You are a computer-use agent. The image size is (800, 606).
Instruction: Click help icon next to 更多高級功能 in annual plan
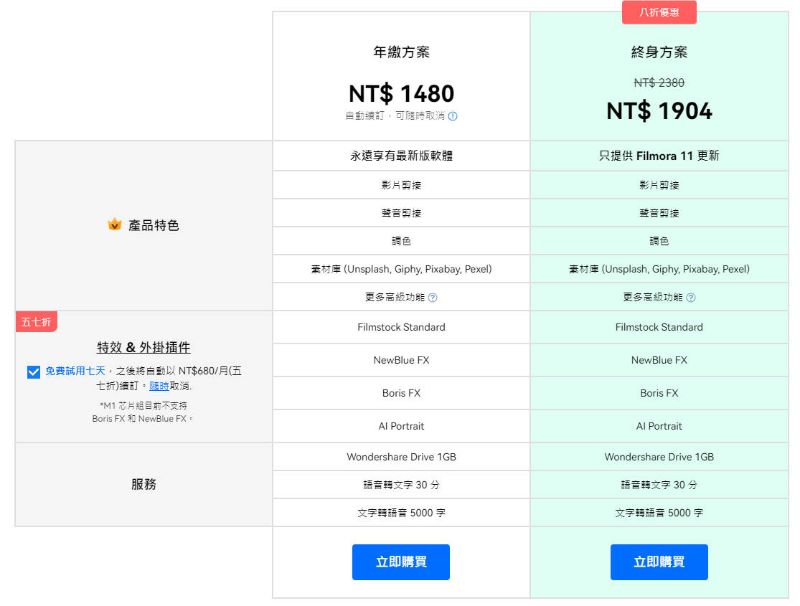coord(433,297)
